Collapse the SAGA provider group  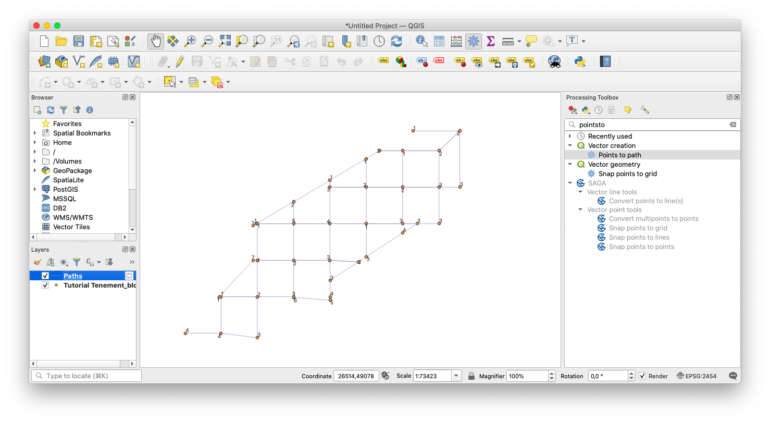click(570, 183)
